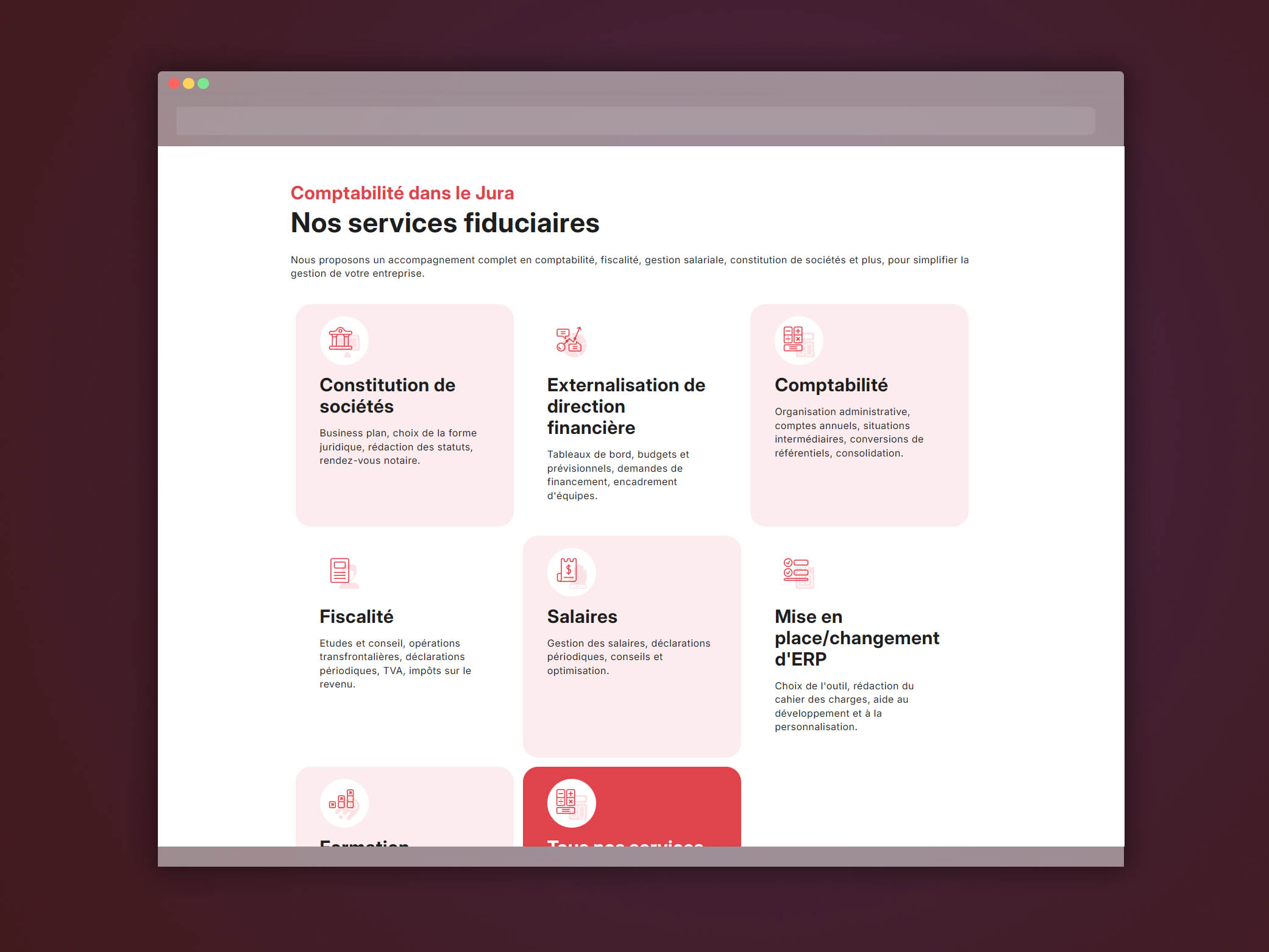Click the browser address bar
This screenshot has height=952, width=1269.
(x=634, y=120)
